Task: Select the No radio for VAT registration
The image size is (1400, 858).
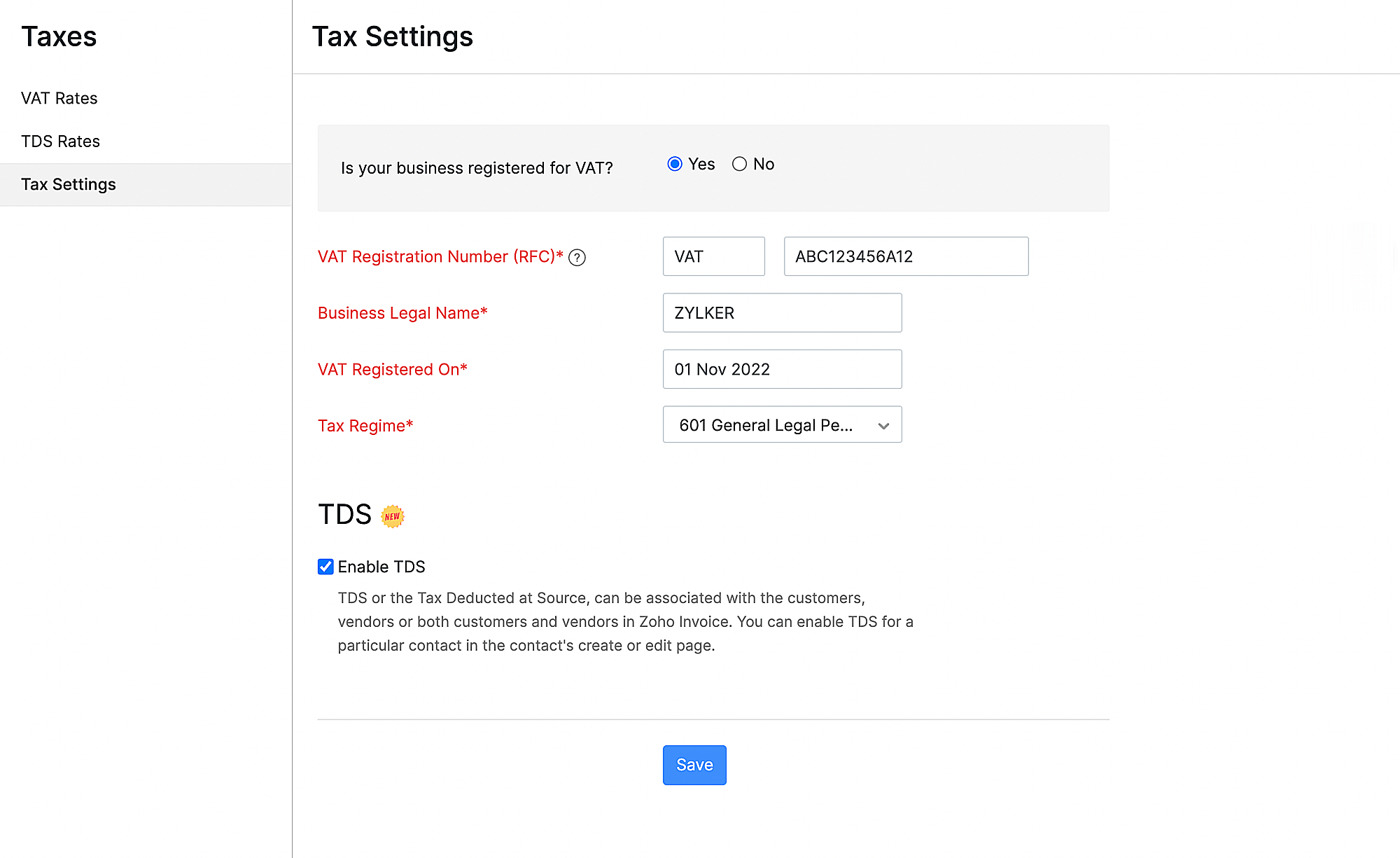Action: pyautogui.click(x=739, y=164)
